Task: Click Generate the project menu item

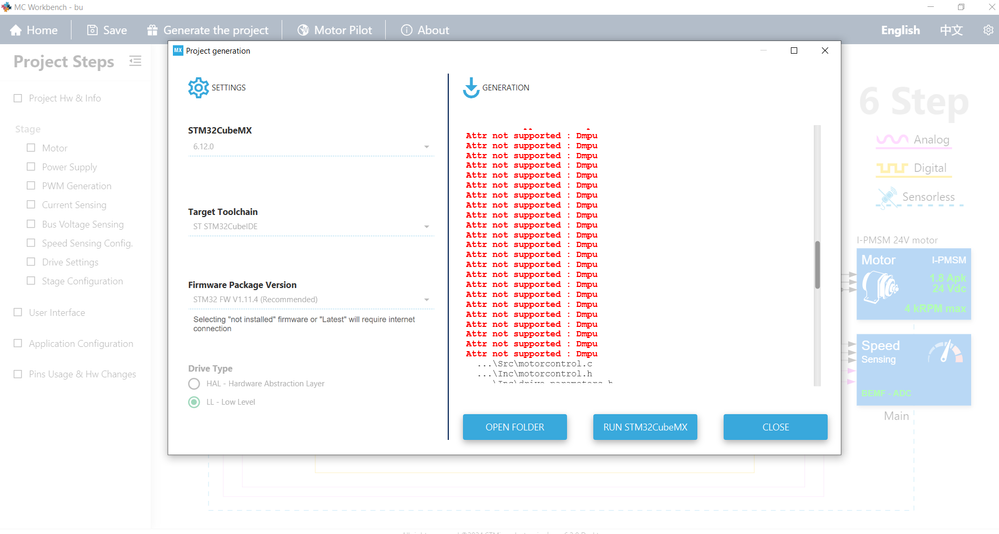Action: point(208,30)
